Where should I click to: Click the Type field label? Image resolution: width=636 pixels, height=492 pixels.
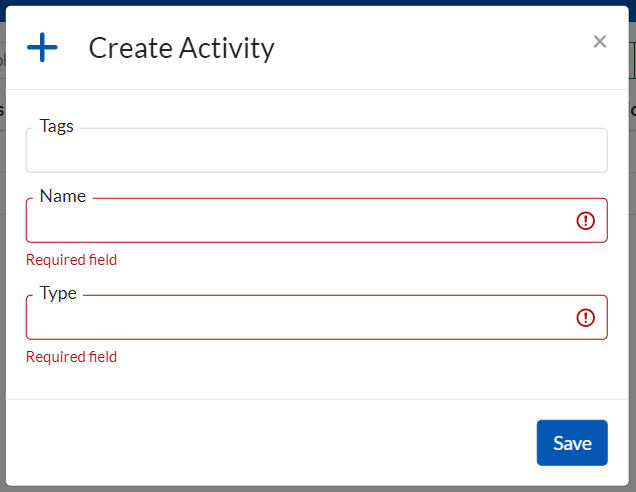click(x=58, y=293)
